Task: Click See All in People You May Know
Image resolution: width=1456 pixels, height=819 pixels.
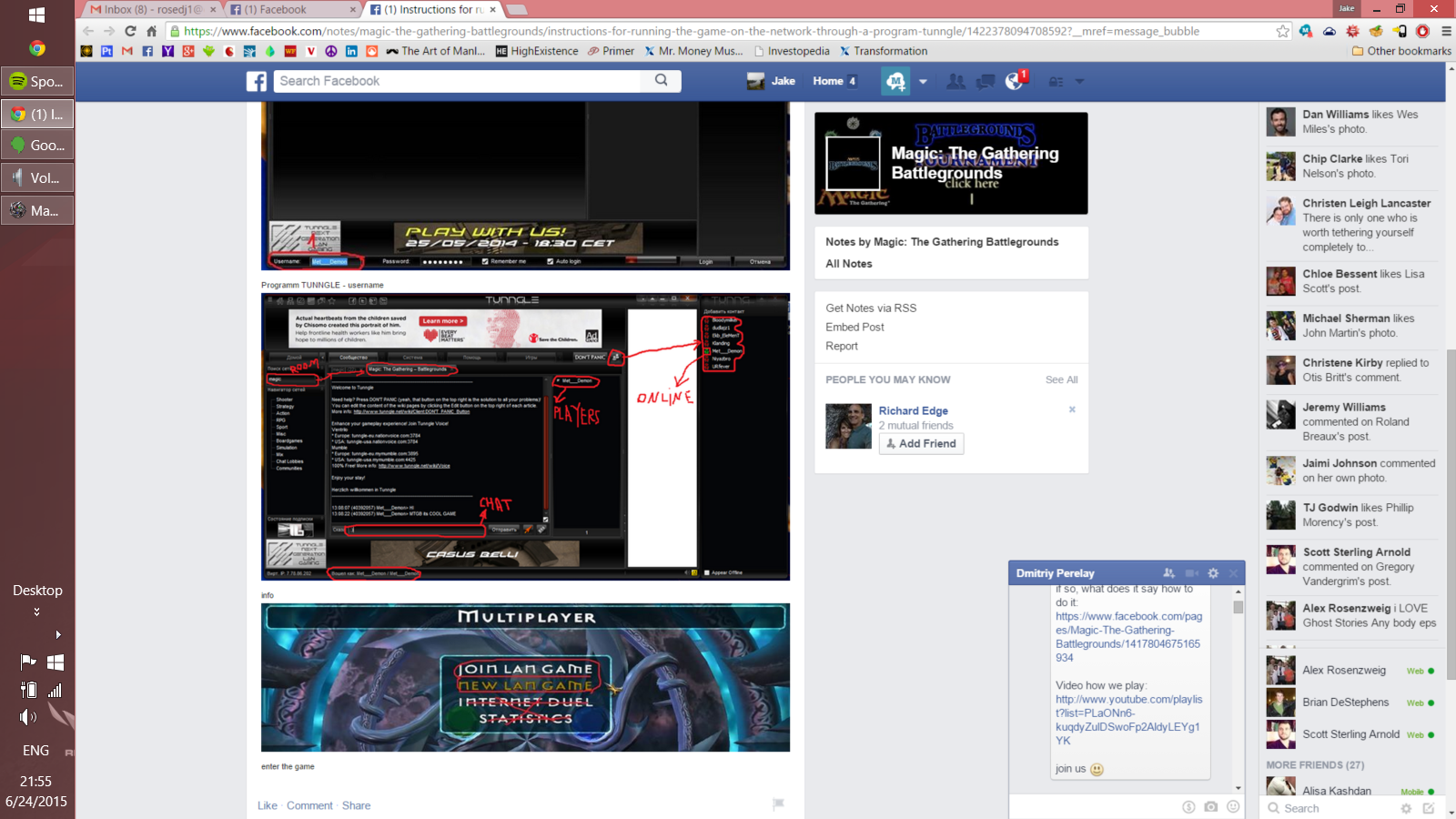Action: click(x=1061, y=379)
